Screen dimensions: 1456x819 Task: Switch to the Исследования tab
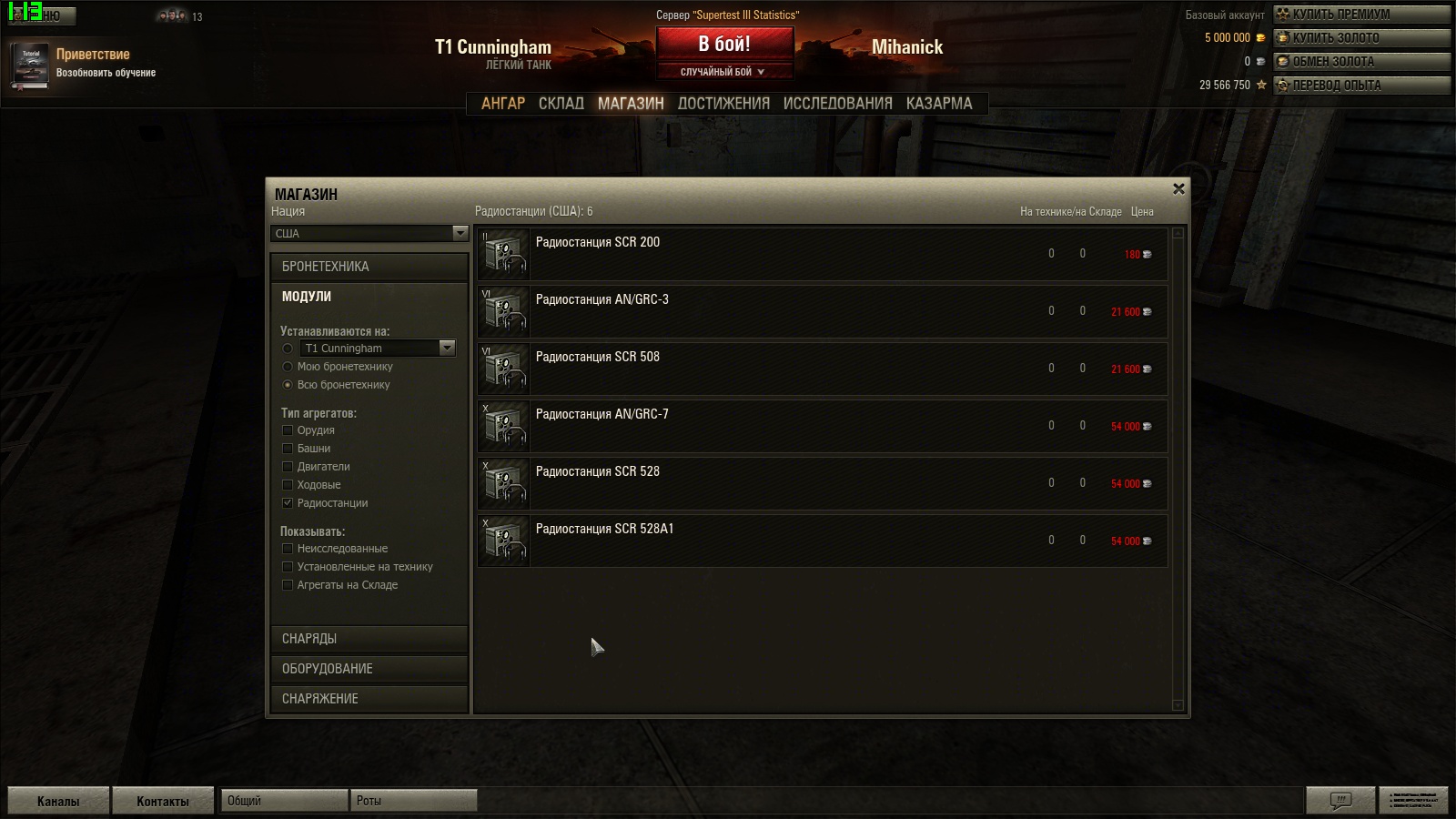pyautogui.click(x=838, y=104)
